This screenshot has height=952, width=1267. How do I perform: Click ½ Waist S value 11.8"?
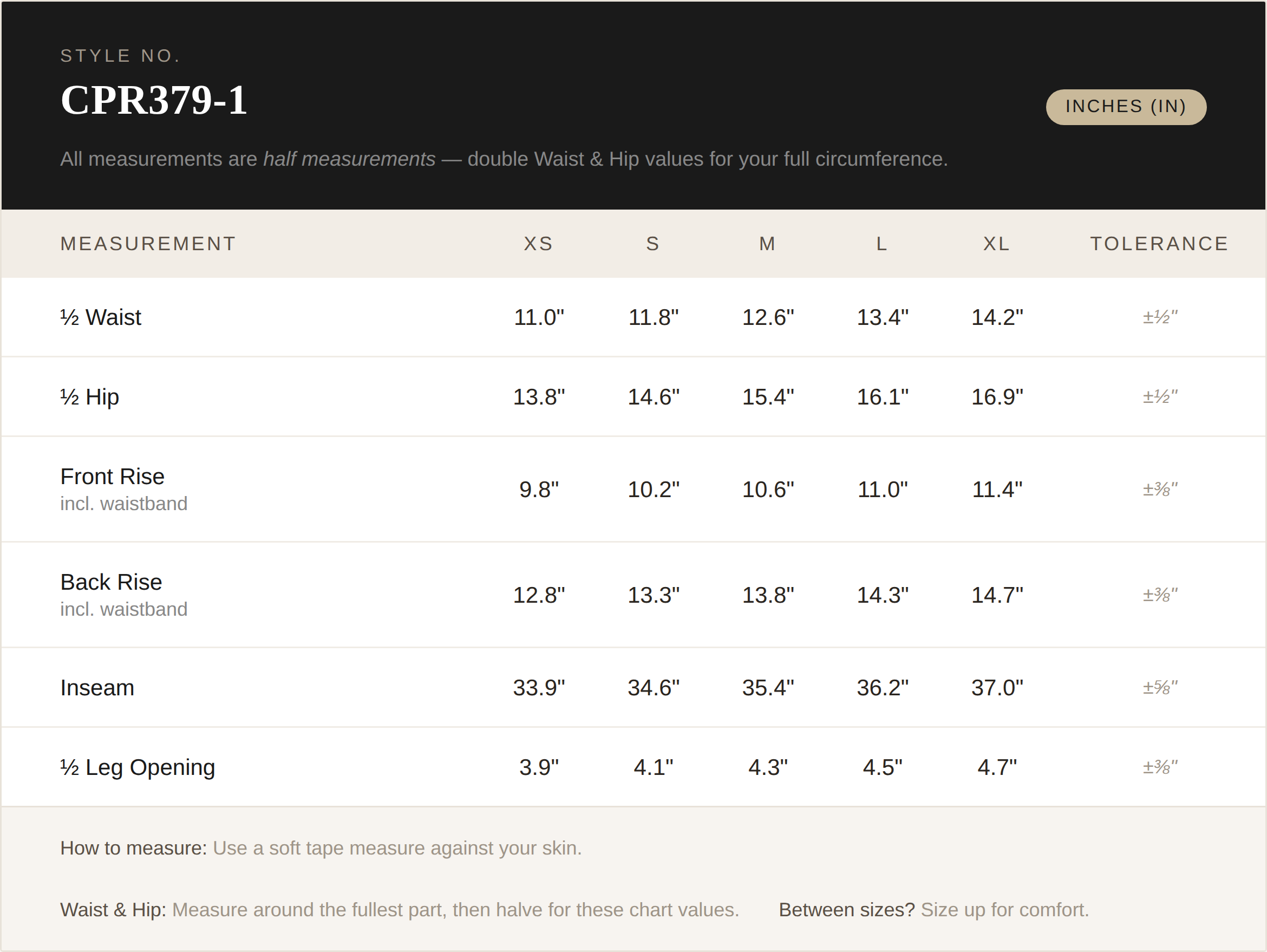(x=653, y=317)
